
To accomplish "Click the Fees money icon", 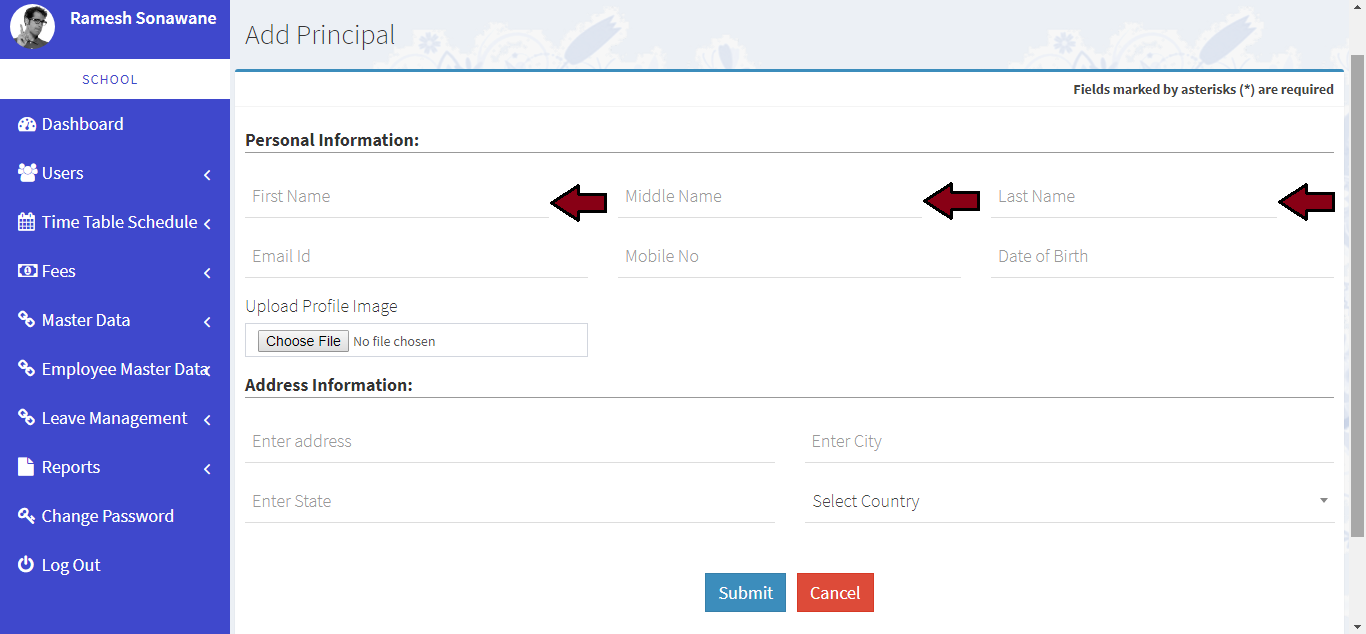I will [x=27, y=271].
